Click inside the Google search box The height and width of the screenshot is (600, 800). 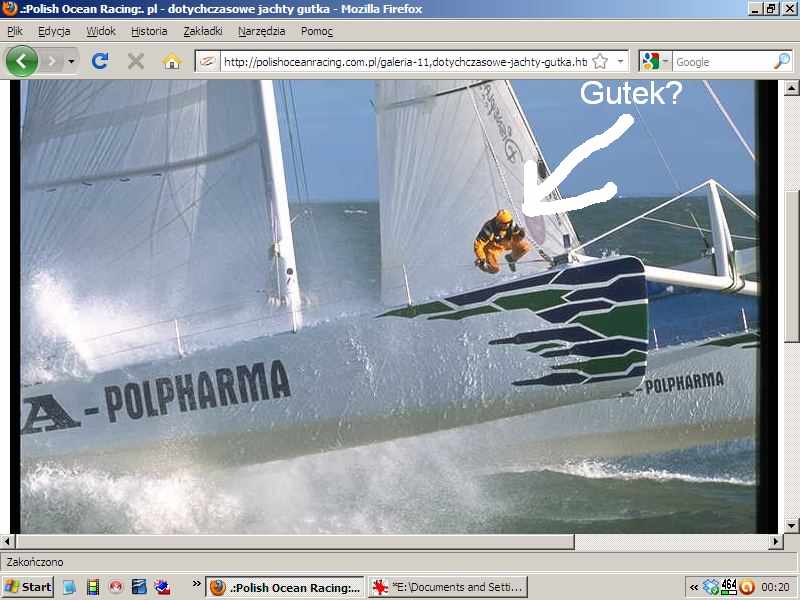pyautogui.click(x=722, y=62)
